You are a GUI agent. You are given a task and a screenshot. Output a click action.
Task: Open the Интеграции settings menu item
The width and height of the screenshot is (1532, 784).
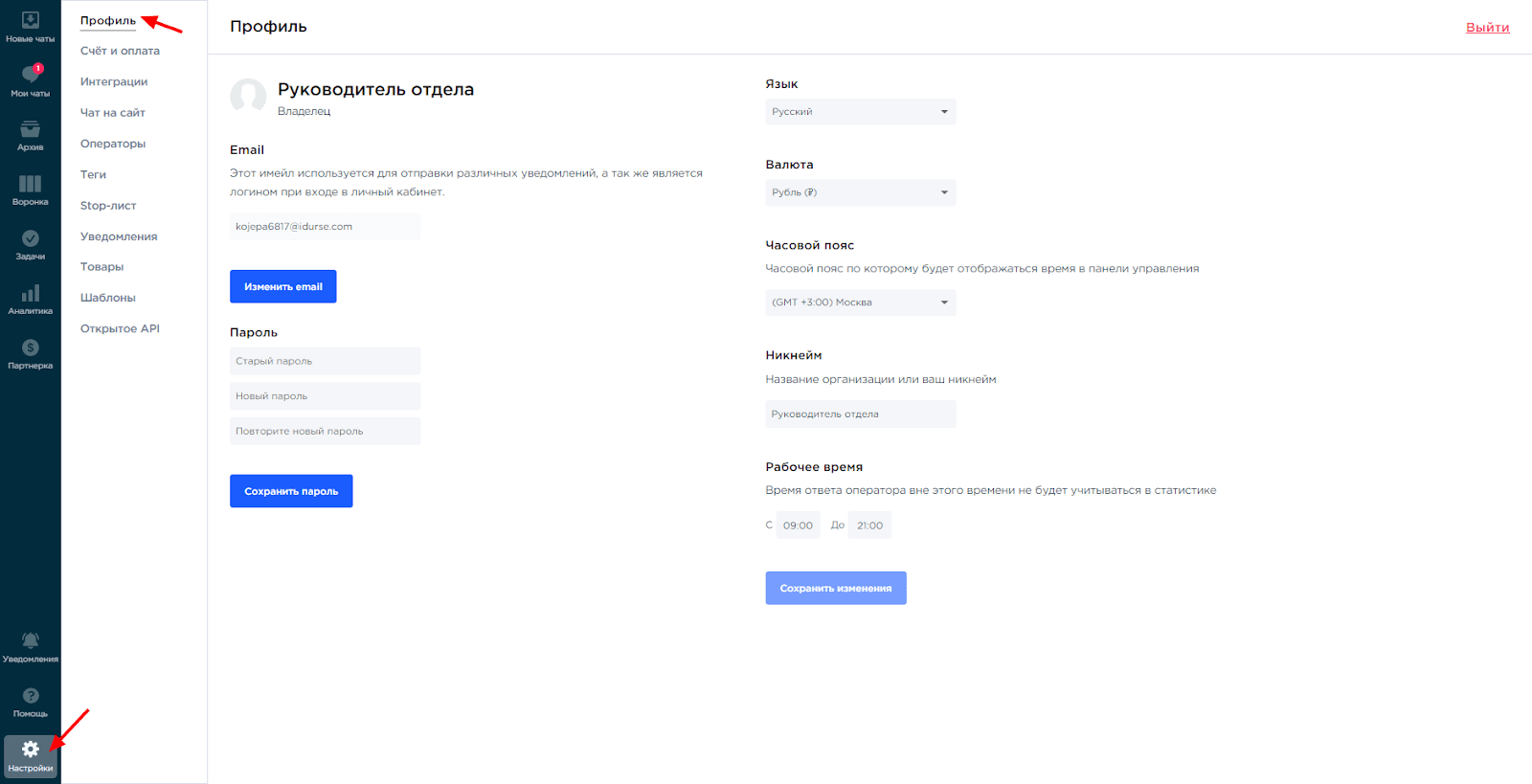(x=114, y=82)
